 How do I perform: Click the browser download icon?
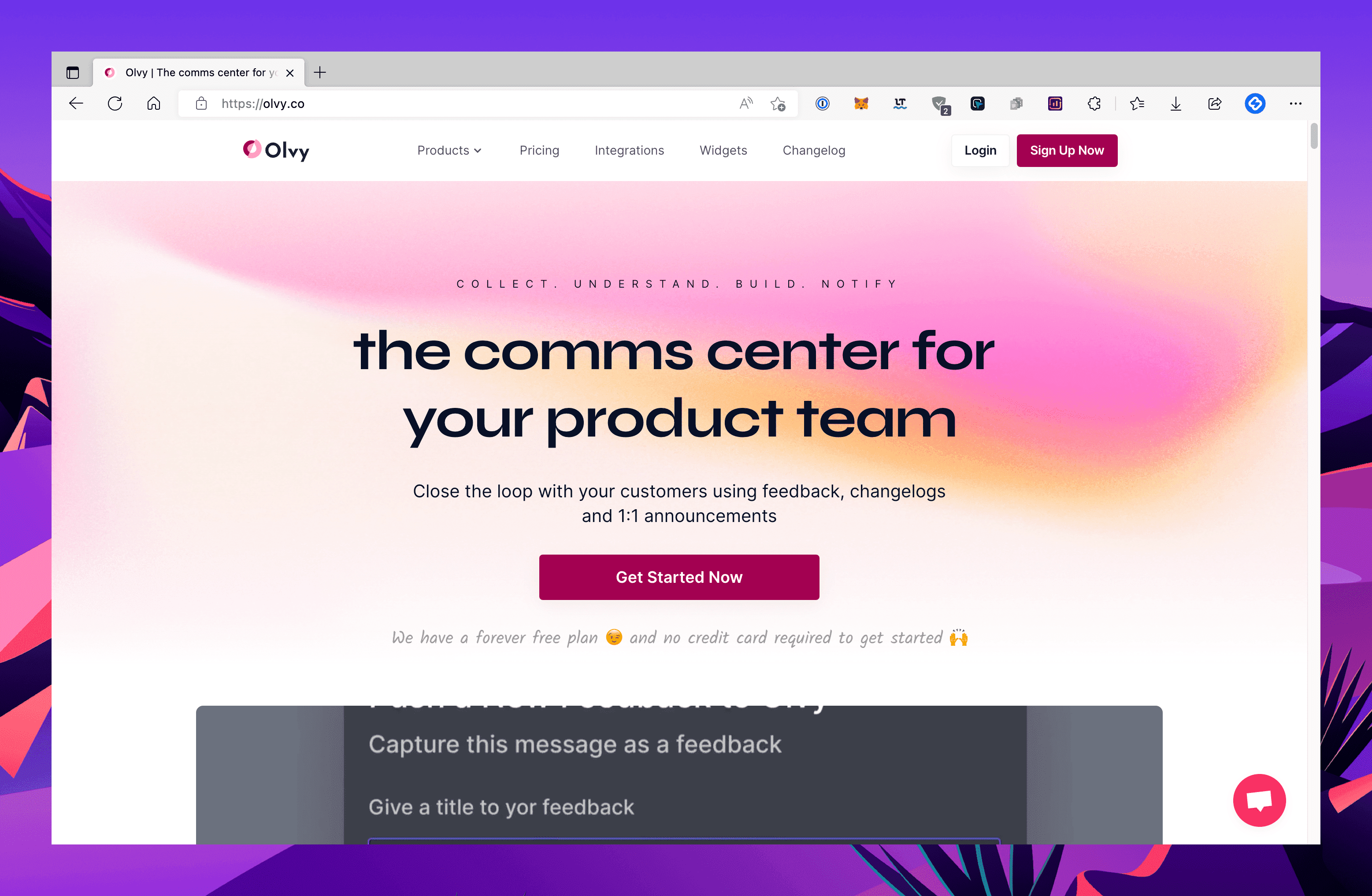tap(1176, 103)
